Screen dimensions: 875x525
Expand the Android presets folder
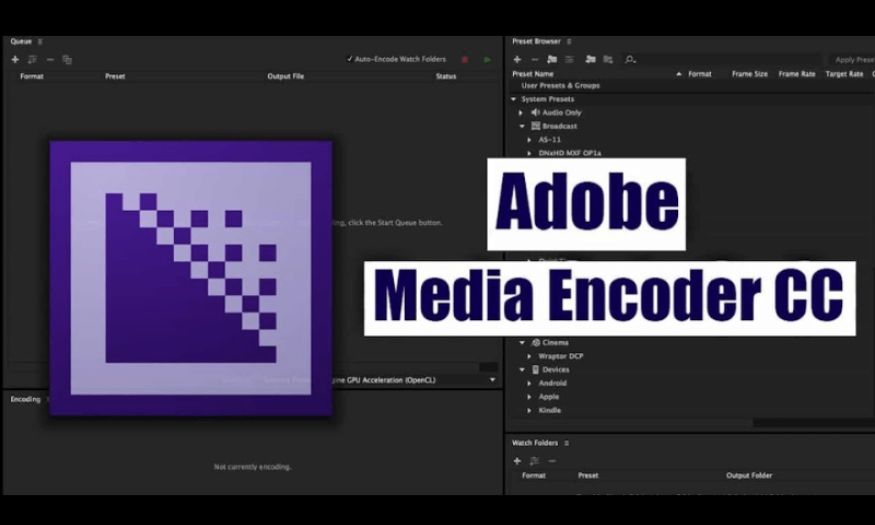click(530, 383)
